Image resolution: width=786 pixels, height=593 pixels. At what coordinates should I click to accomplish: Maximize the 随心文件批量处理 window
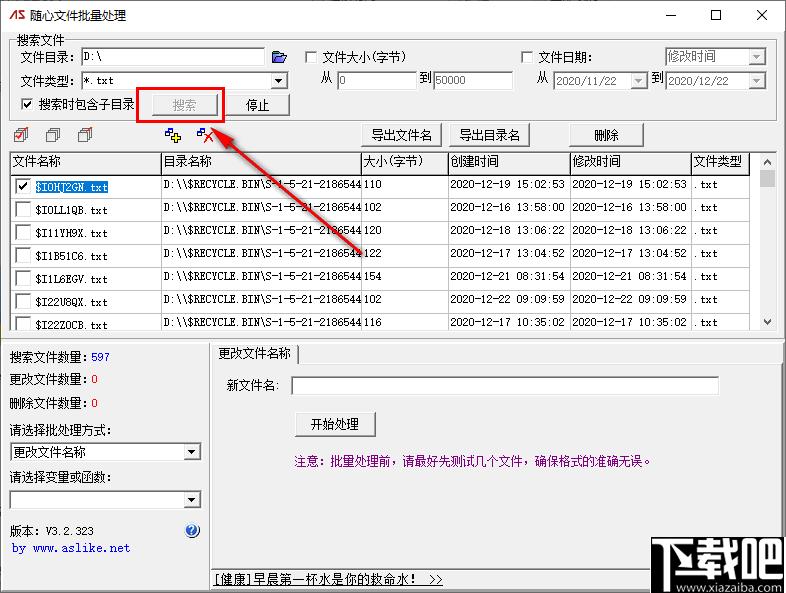click(716, 15)
